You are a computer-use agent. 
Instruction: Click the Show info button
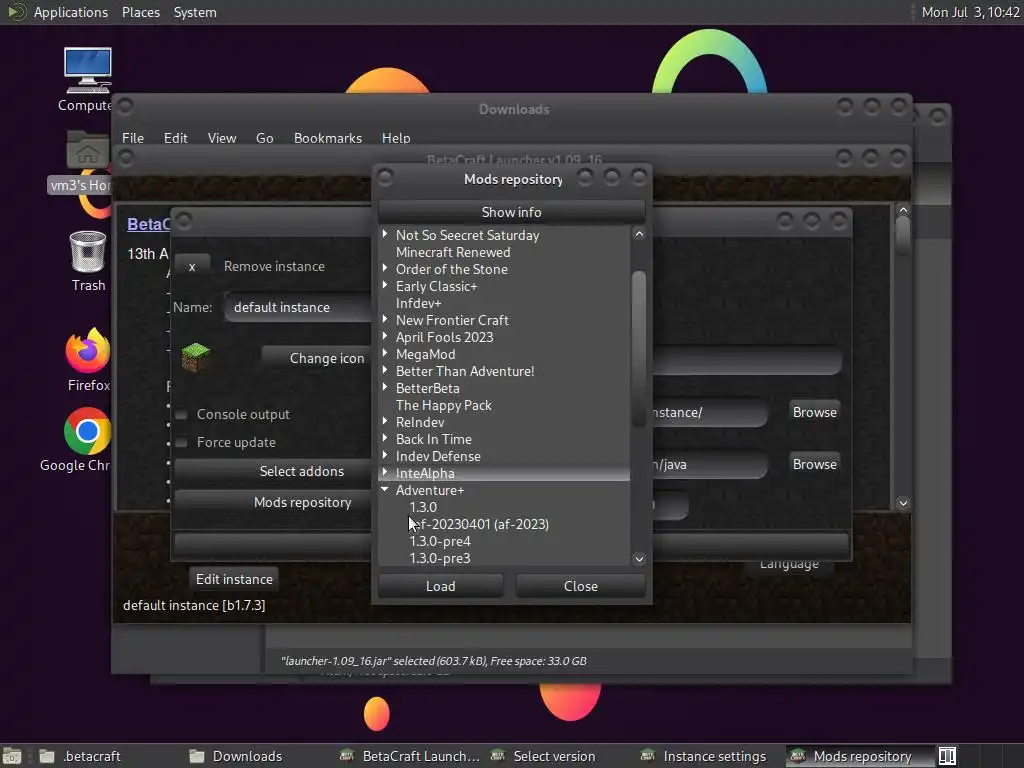(x=511, y=212)
